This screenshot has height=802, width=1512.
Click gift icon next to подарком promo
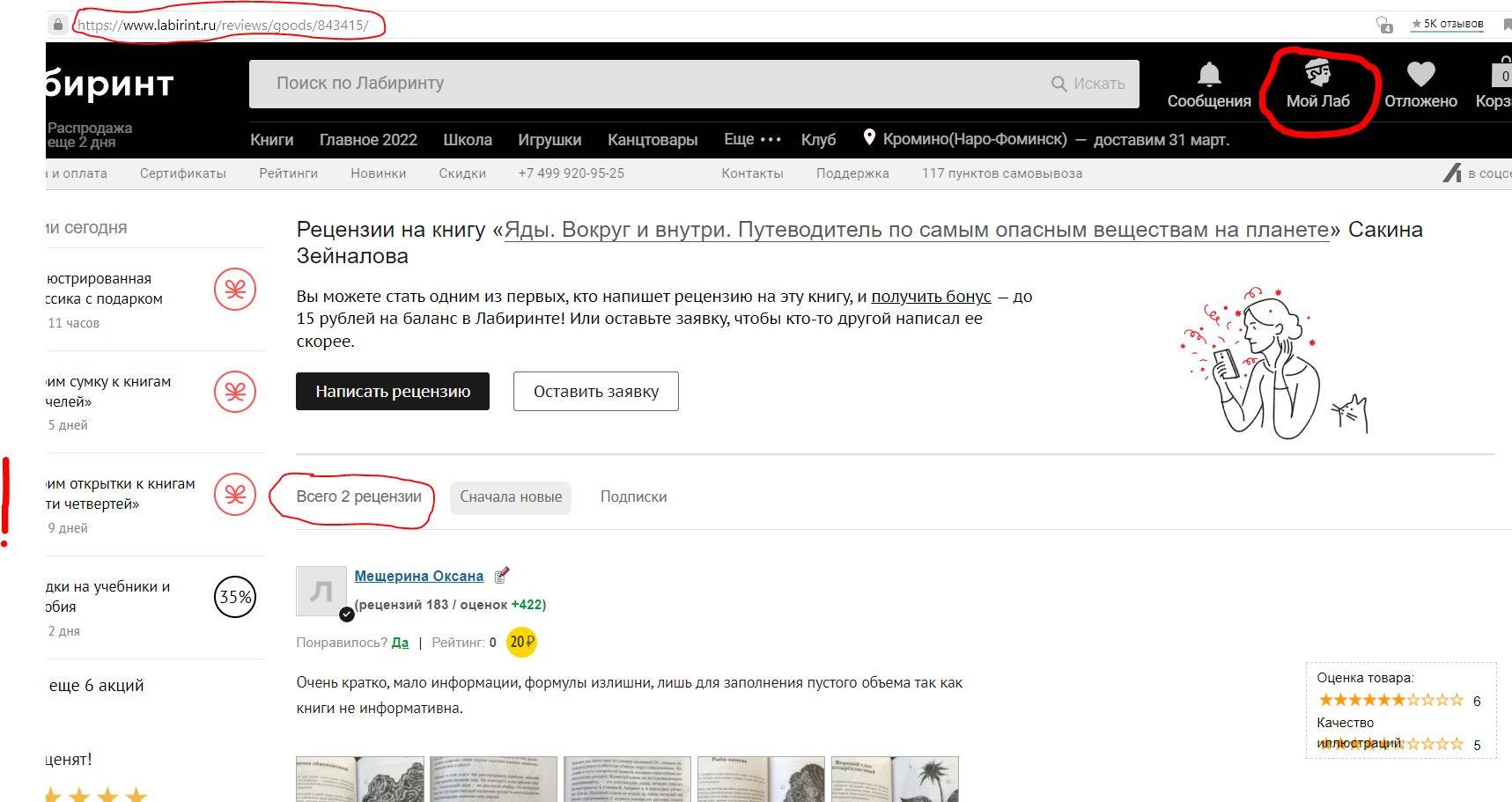point(235,290)
